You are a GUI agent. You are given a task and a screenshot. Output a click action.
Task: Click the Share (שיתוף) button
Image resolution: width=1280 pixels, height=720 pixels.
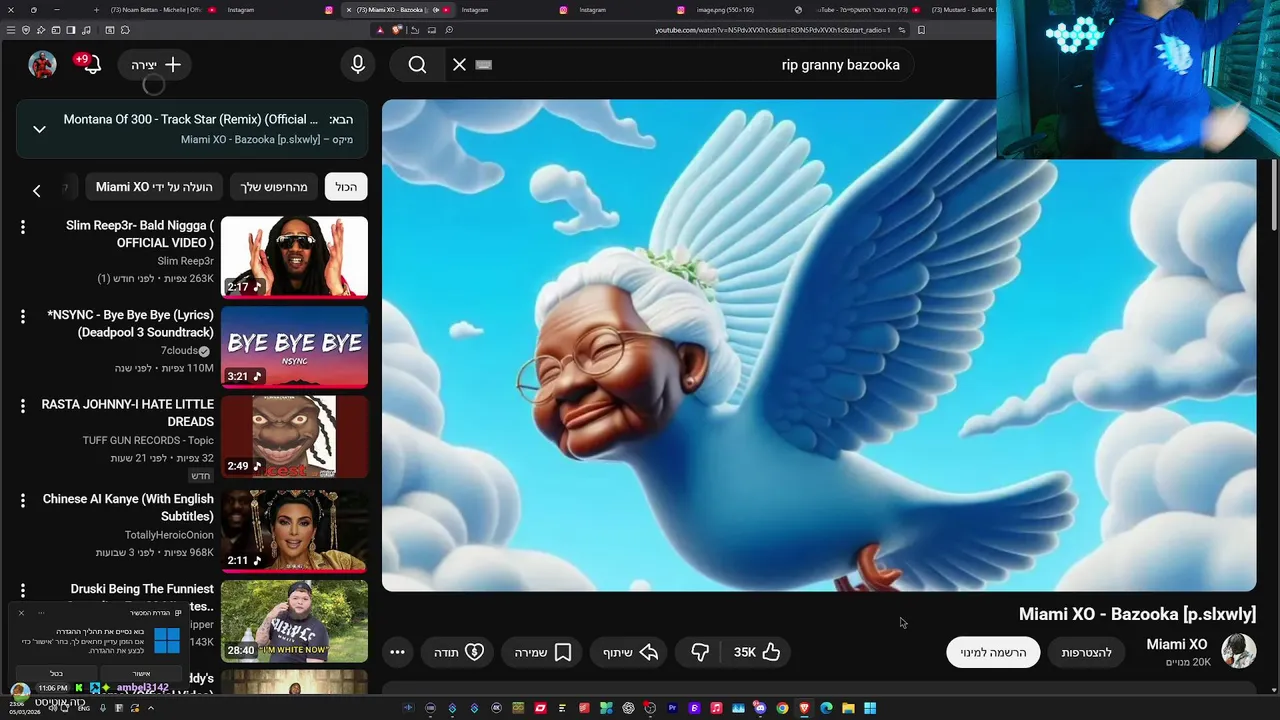pyautogui.click(x=630, y=652)
